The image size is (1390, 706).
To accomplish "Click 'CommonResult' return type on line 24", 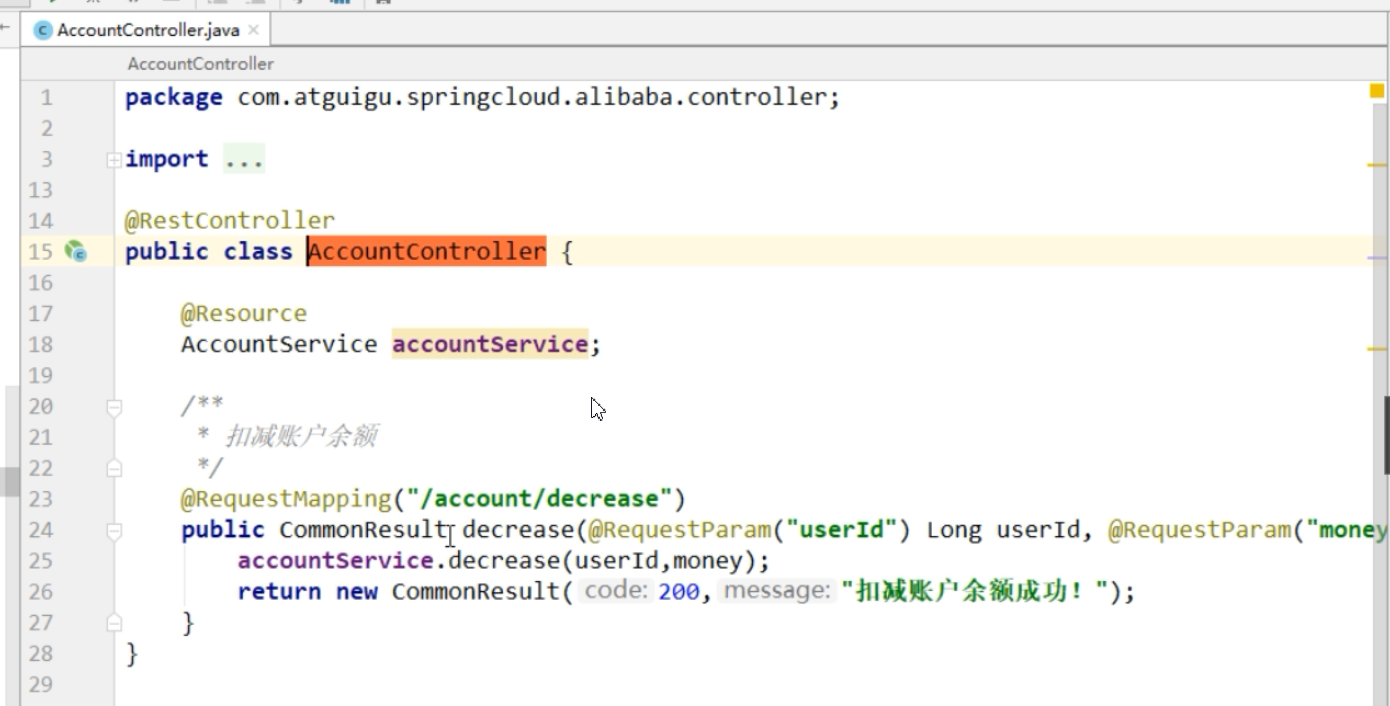I will pos(363,530).
